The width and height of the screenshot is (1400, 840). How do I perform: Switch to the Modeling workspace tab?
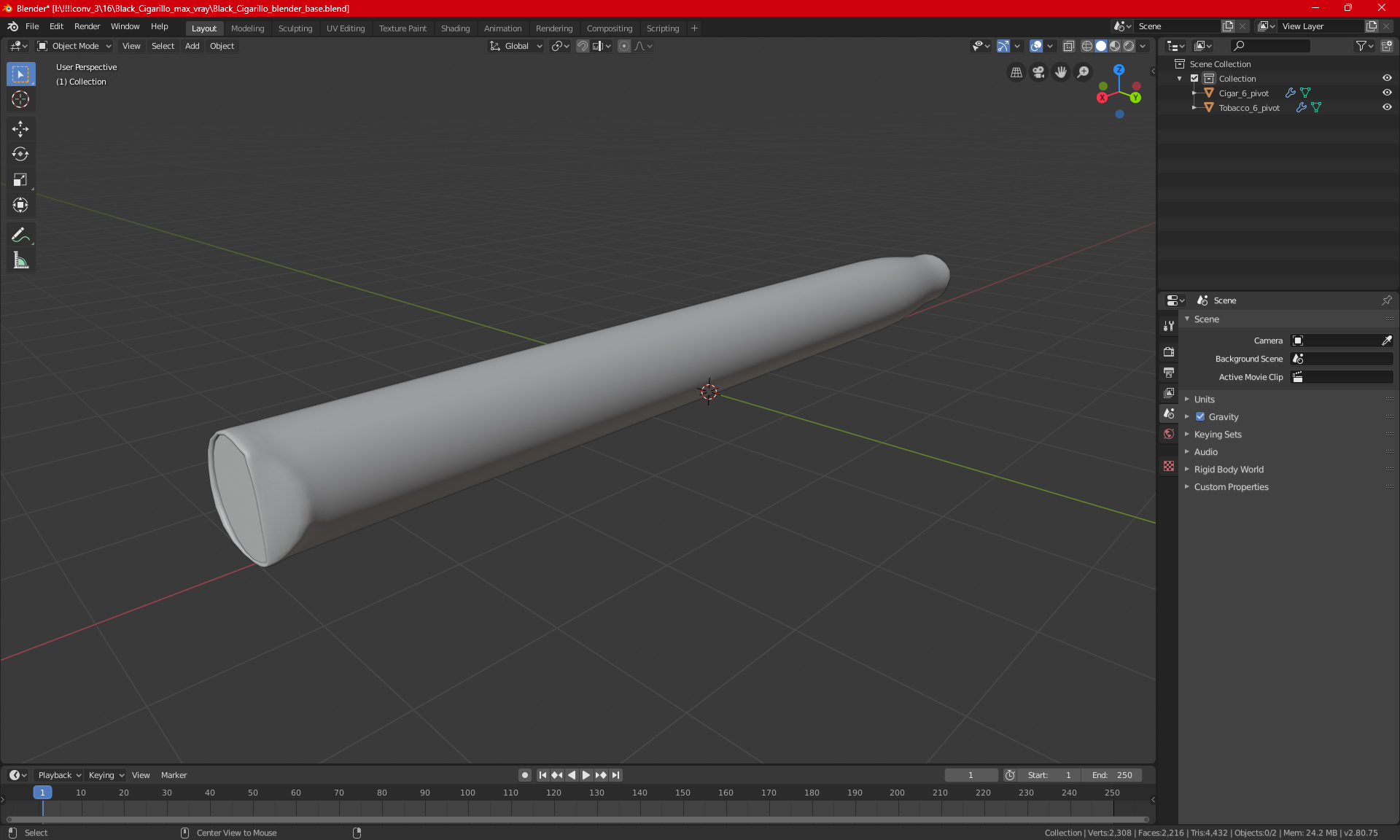[247, 28]
